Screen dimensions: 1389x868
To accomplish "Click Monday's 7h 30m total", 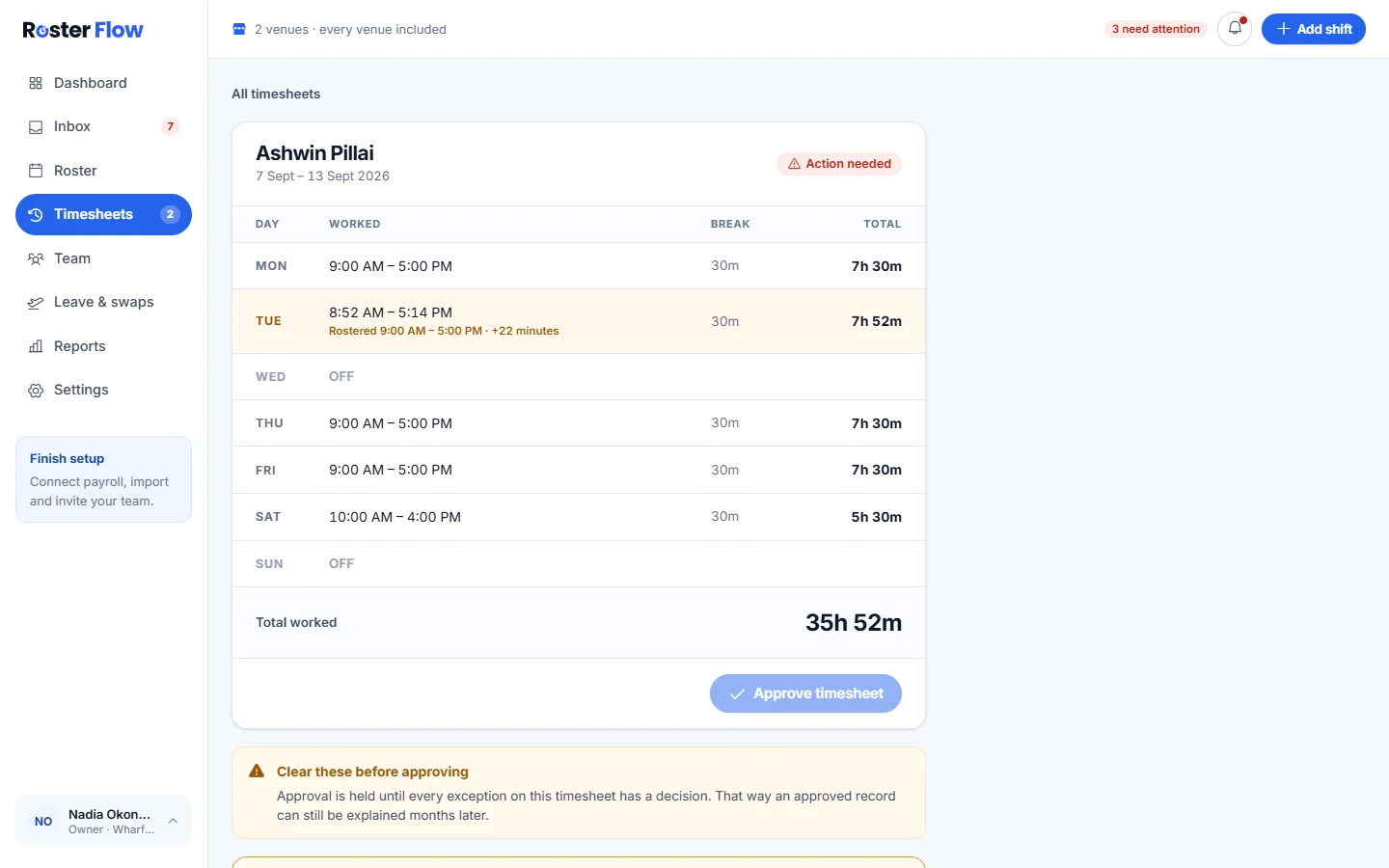I will point(877,266).
